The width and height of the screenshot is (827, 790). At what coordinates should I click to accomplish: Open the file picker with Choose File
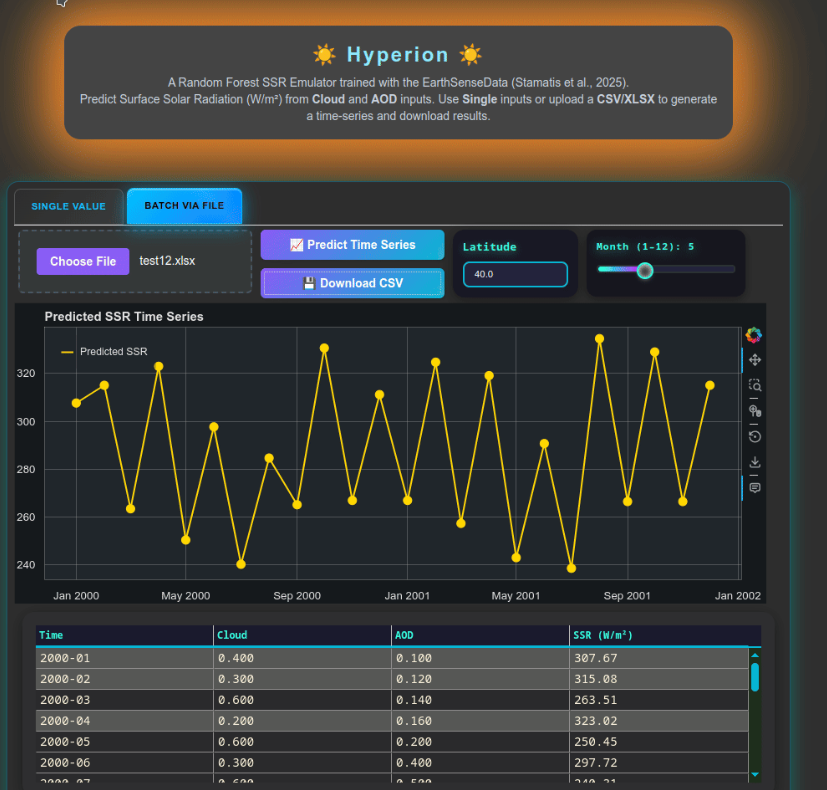(83, 261)
